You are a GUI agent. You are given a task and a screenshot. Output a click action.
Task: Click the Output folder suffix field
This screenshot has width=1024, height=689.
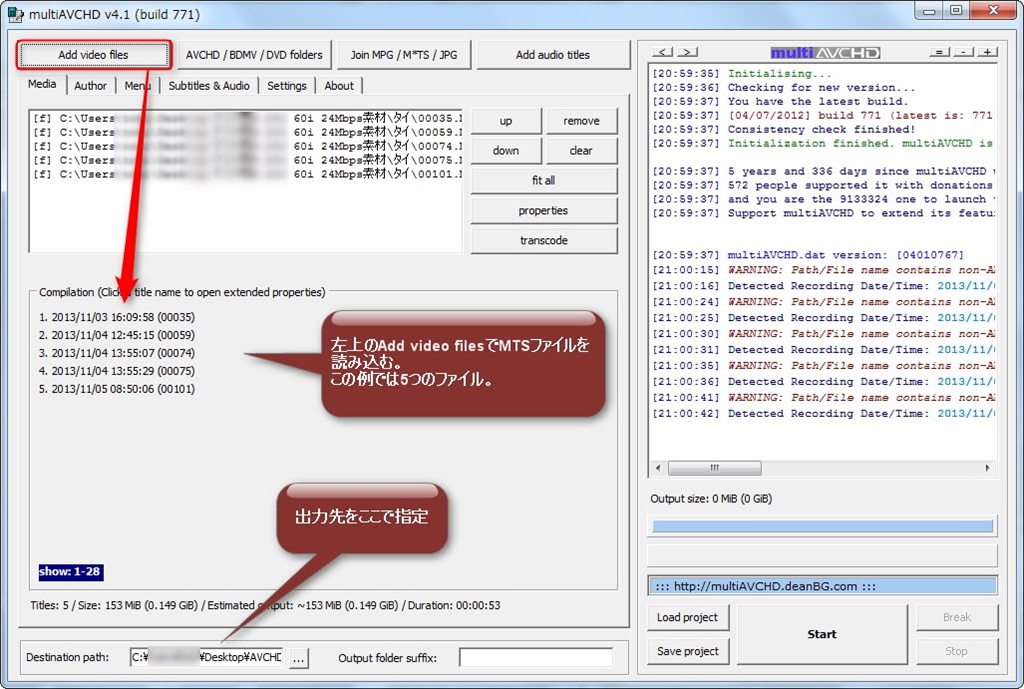[x=536, y=658]
